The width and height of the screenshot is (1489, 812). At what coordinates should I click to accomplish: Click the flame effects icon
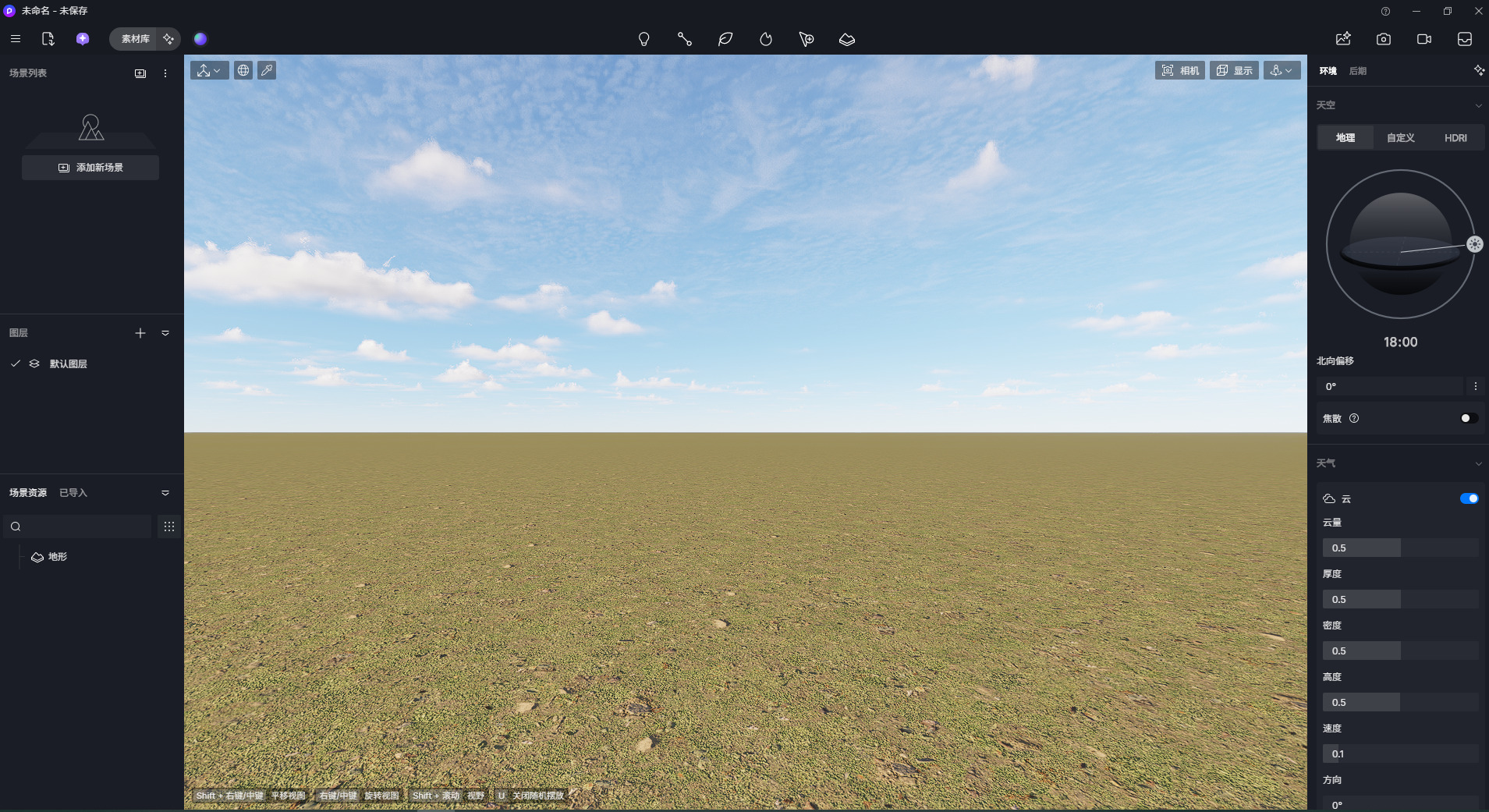point(766,39)
